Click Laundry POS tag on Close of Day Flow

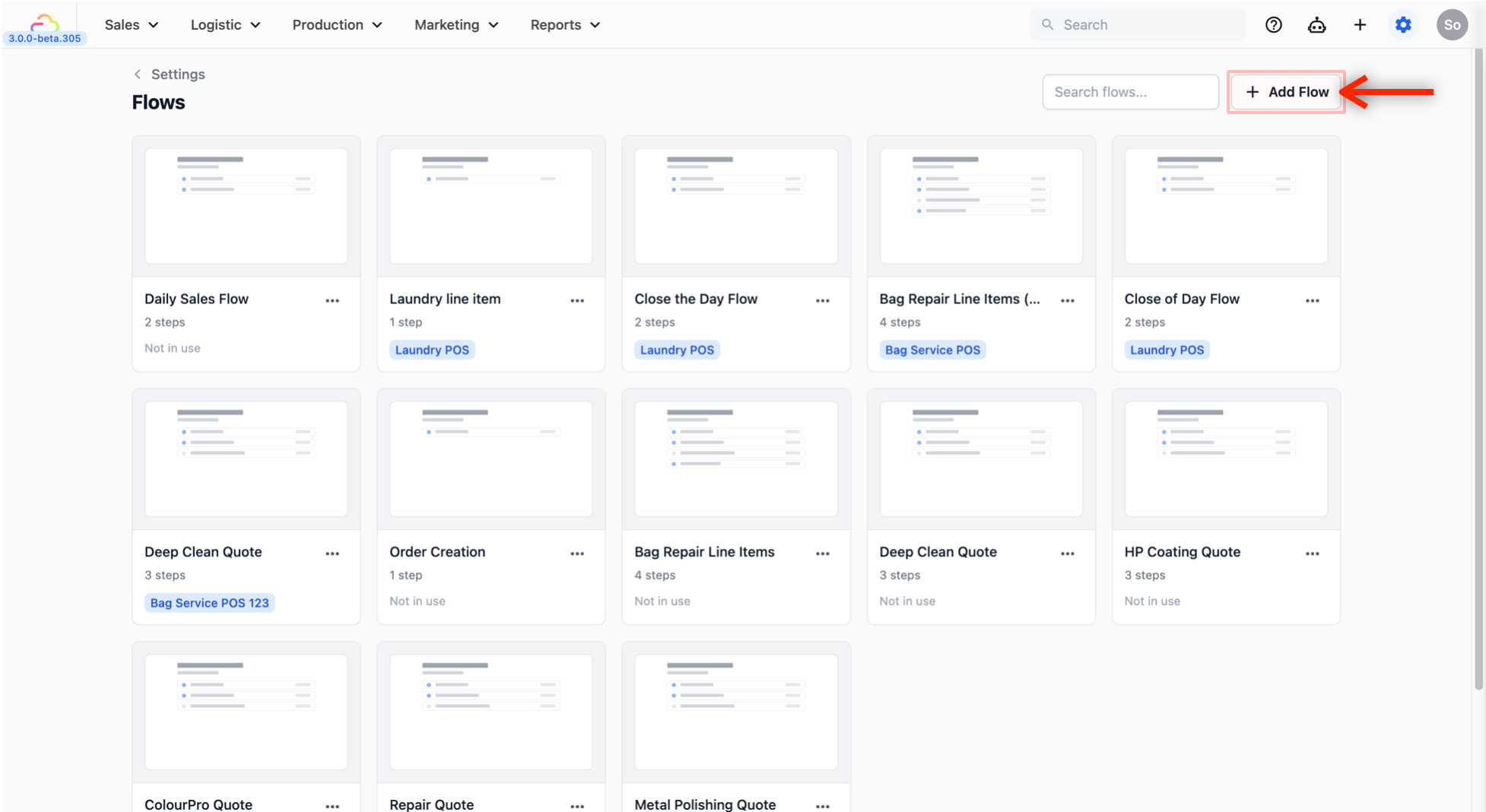tap(1167, 350)
